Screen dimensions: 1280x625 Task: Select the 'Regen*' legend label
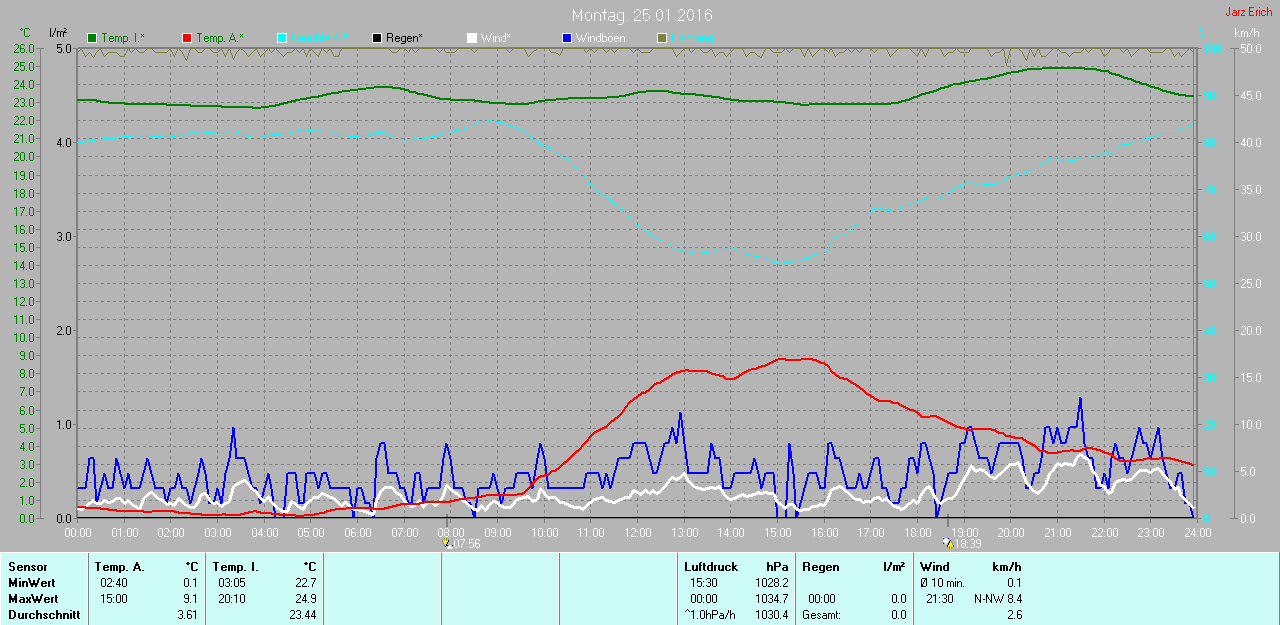pyautogui.click(x=404, y=38)
